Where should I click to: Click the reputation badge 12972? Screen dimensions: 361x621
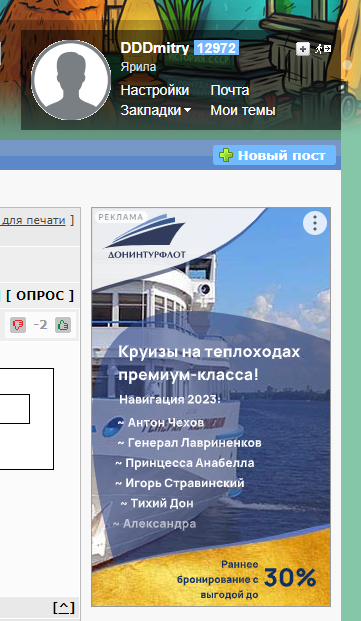tap(217, 48)
